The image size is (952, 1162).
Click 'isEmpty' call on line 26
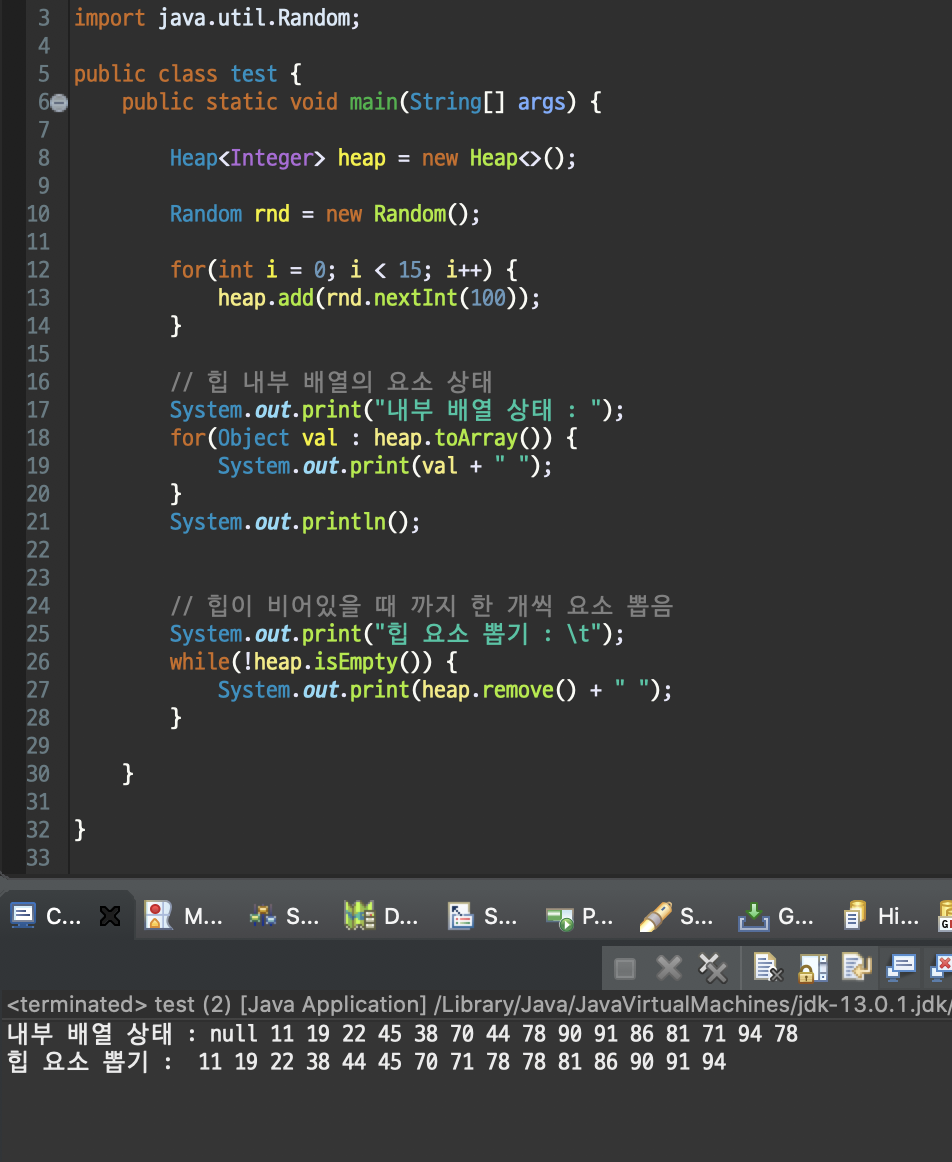(x=356, y=662)
